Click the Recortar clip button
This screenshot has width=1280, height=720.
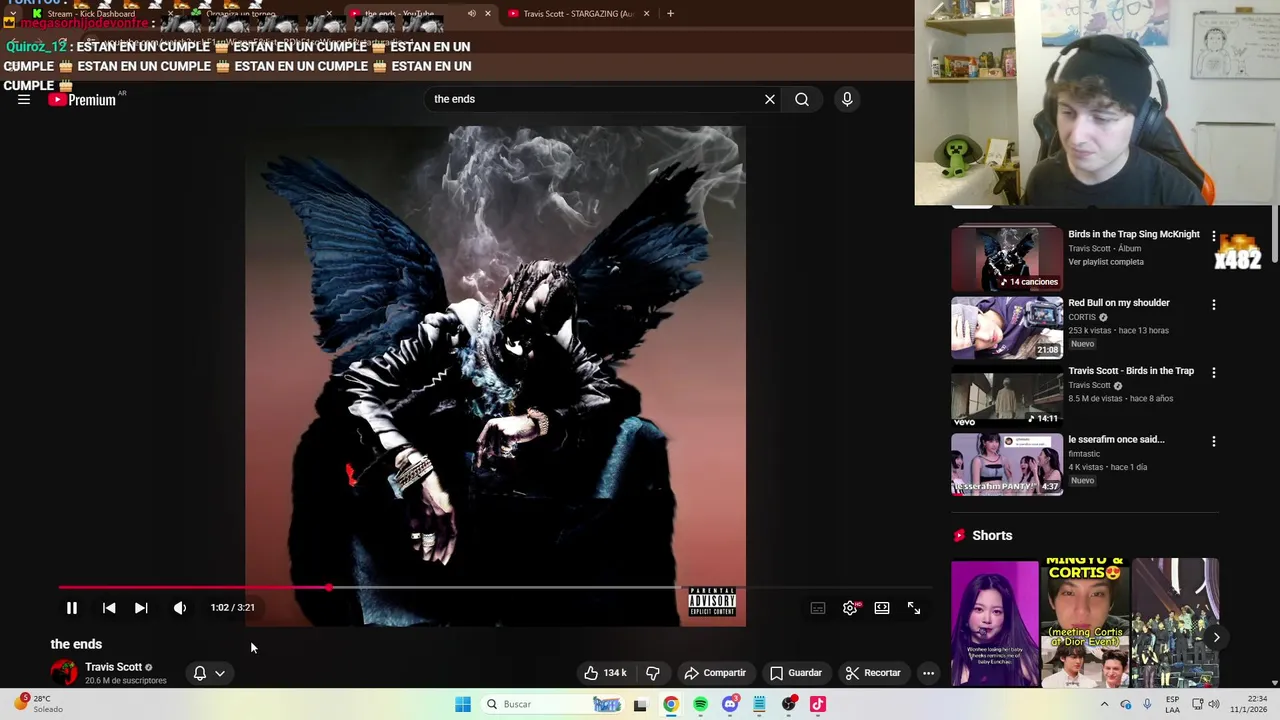pyautogui.click(x=873, y=673)
